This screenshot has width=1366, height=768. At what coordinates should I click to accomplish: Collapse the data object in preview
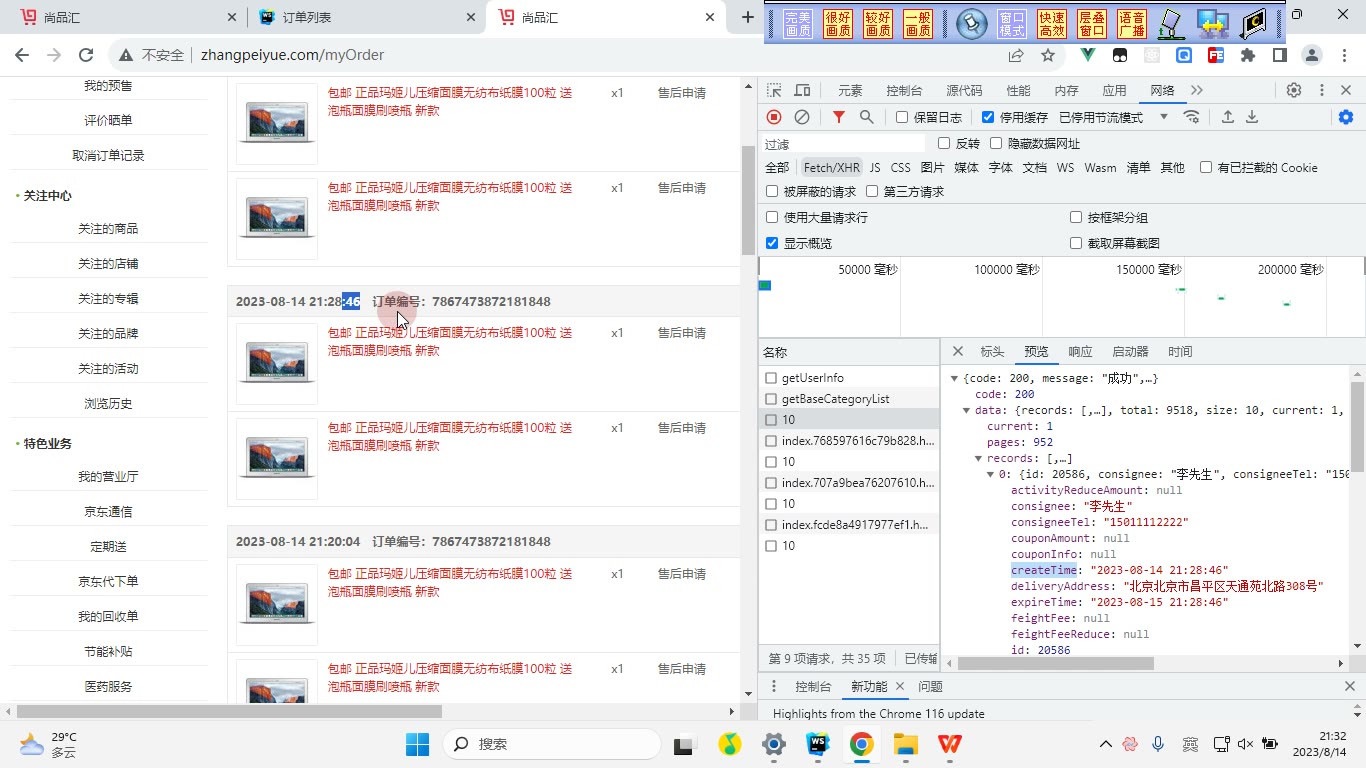(966, 410)
